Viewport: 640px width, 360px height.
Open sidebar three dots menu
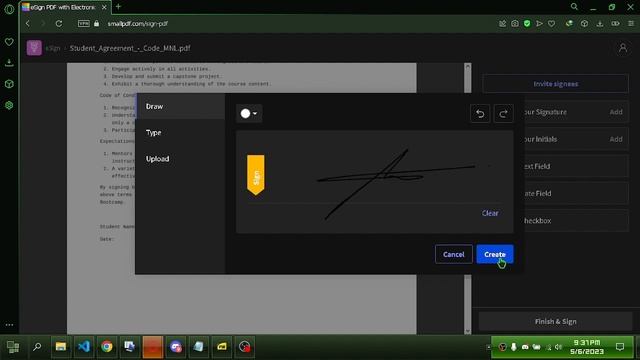point(9,325)
